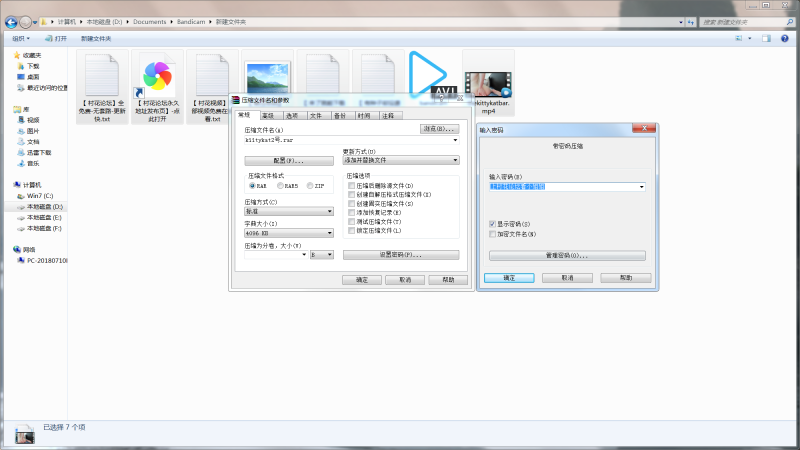
Task: Check test archived files (测试压缩文件)
Action: click(x=352, y=221)
